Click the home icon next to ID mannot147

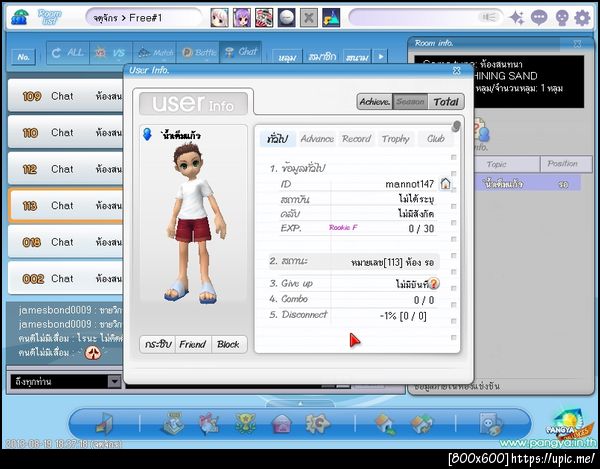[x=445, y=184]
